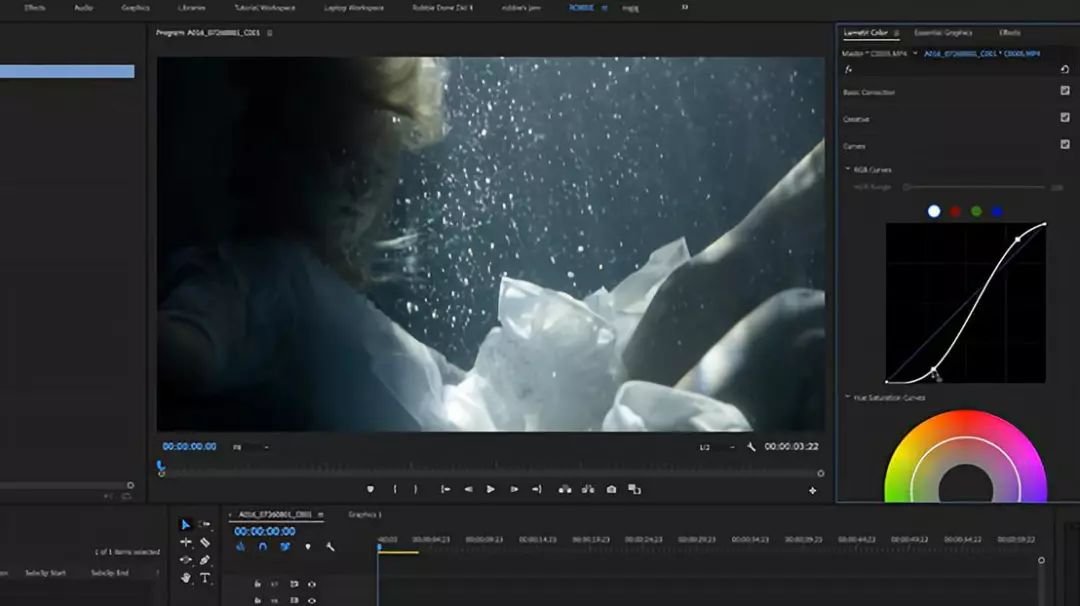This screenshot has height=606, width=1080.
Task: Open the Program Monitor wrench settings
Action: click(749, 447)
